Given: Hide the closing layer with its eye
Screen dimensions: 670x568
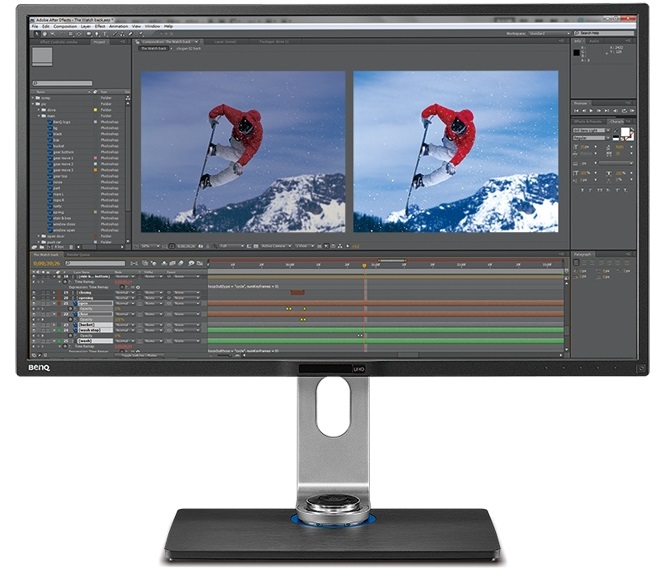Looking at the screenshot, I should [34, 292].
